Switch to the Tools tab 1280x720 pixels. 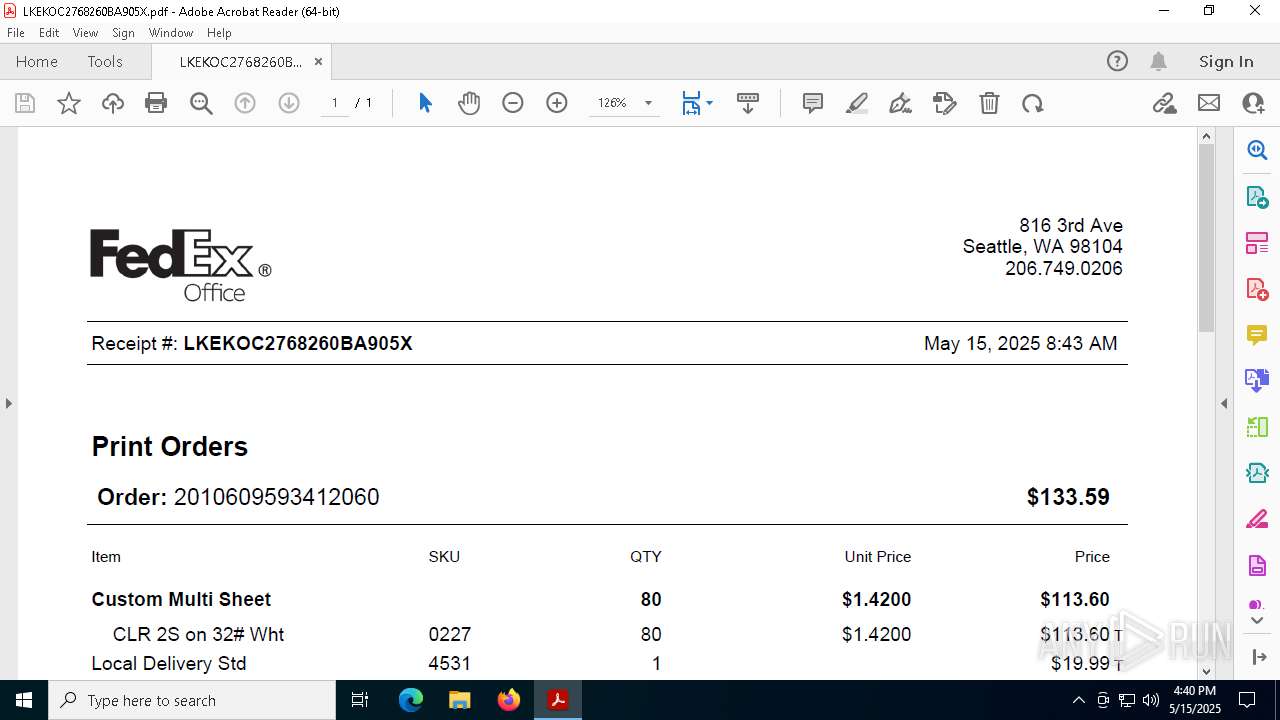click(105, 61)
